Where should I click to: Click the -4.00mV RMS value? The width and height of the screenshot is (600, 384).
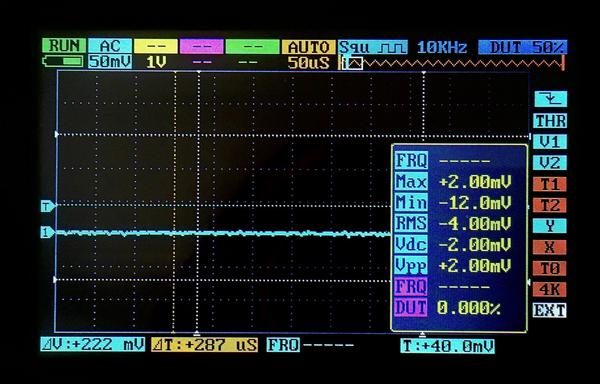tap(475, 224)
